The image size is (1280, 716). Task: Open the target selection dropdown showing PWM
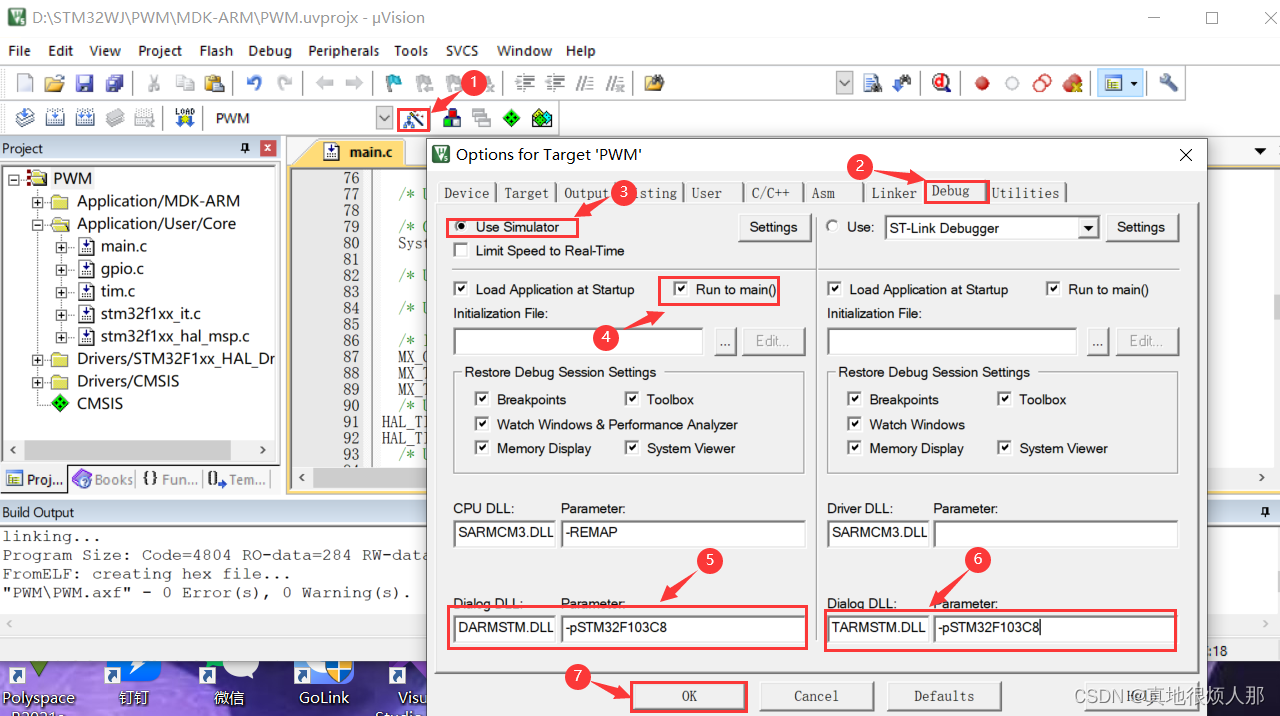coord(384,117)
